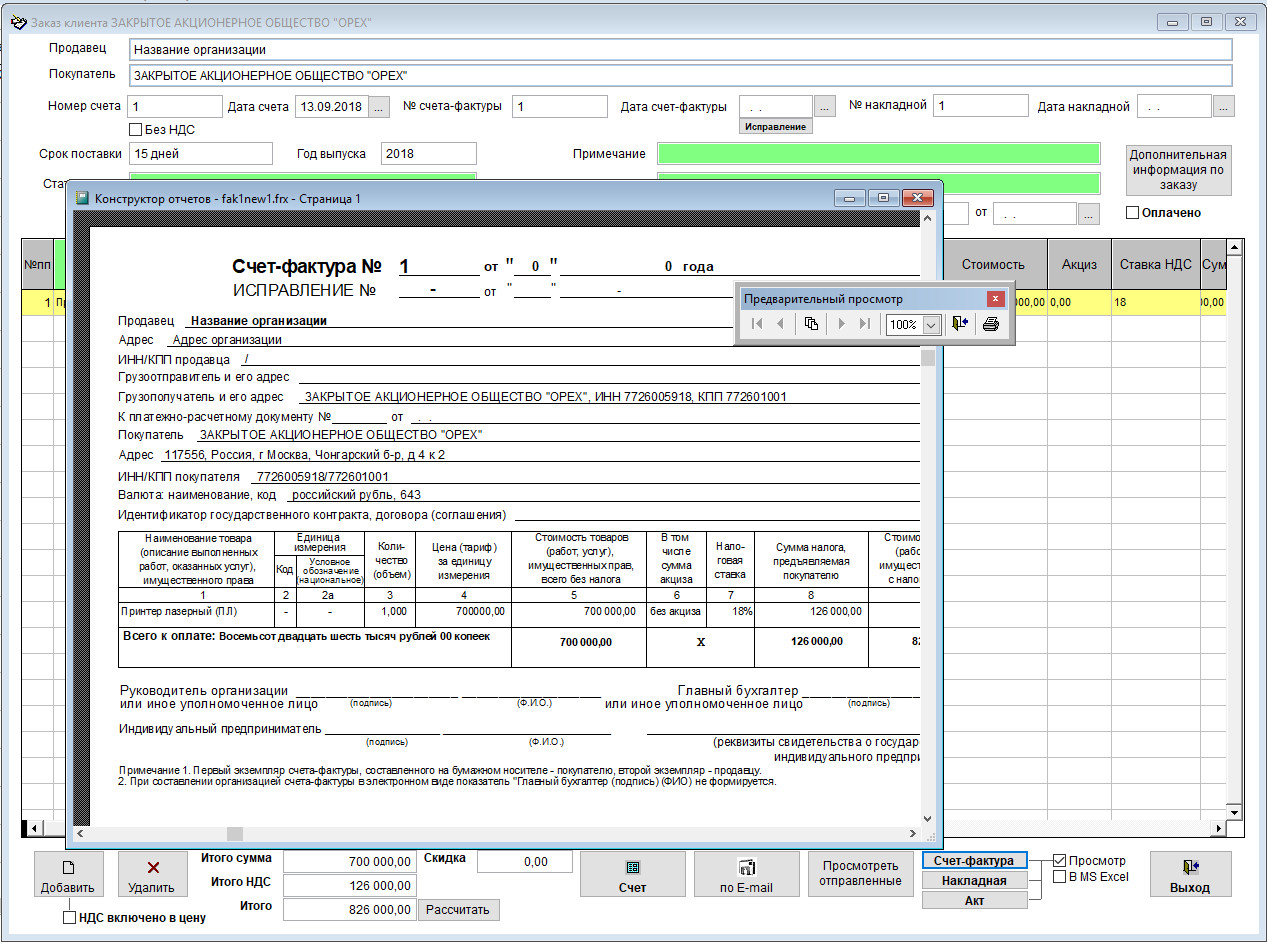This screenshot has width=1267, height=945.
Task: Expand the 100% zoom dropdown
Action: click(x=931, y=325)
